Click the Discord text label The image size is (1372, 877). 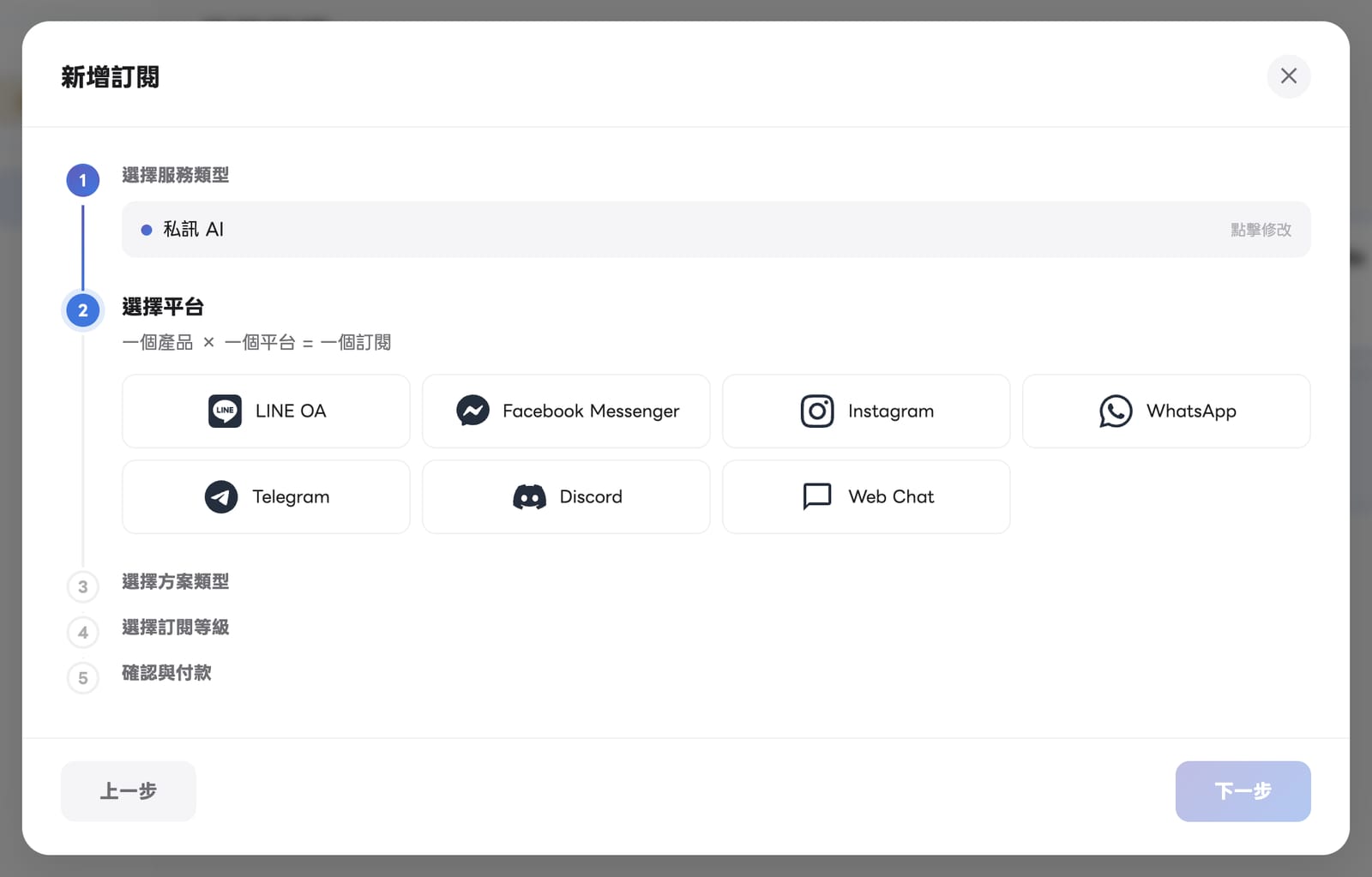tap(591, 496)
